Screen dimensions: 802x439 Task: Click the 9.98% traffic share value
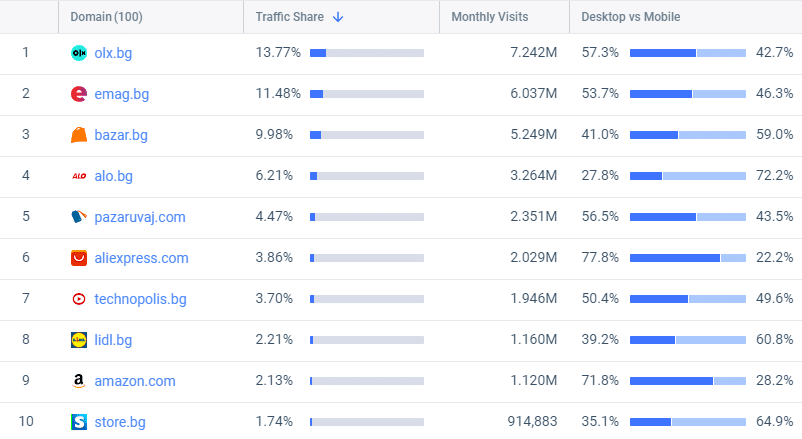tap(274, 135)
